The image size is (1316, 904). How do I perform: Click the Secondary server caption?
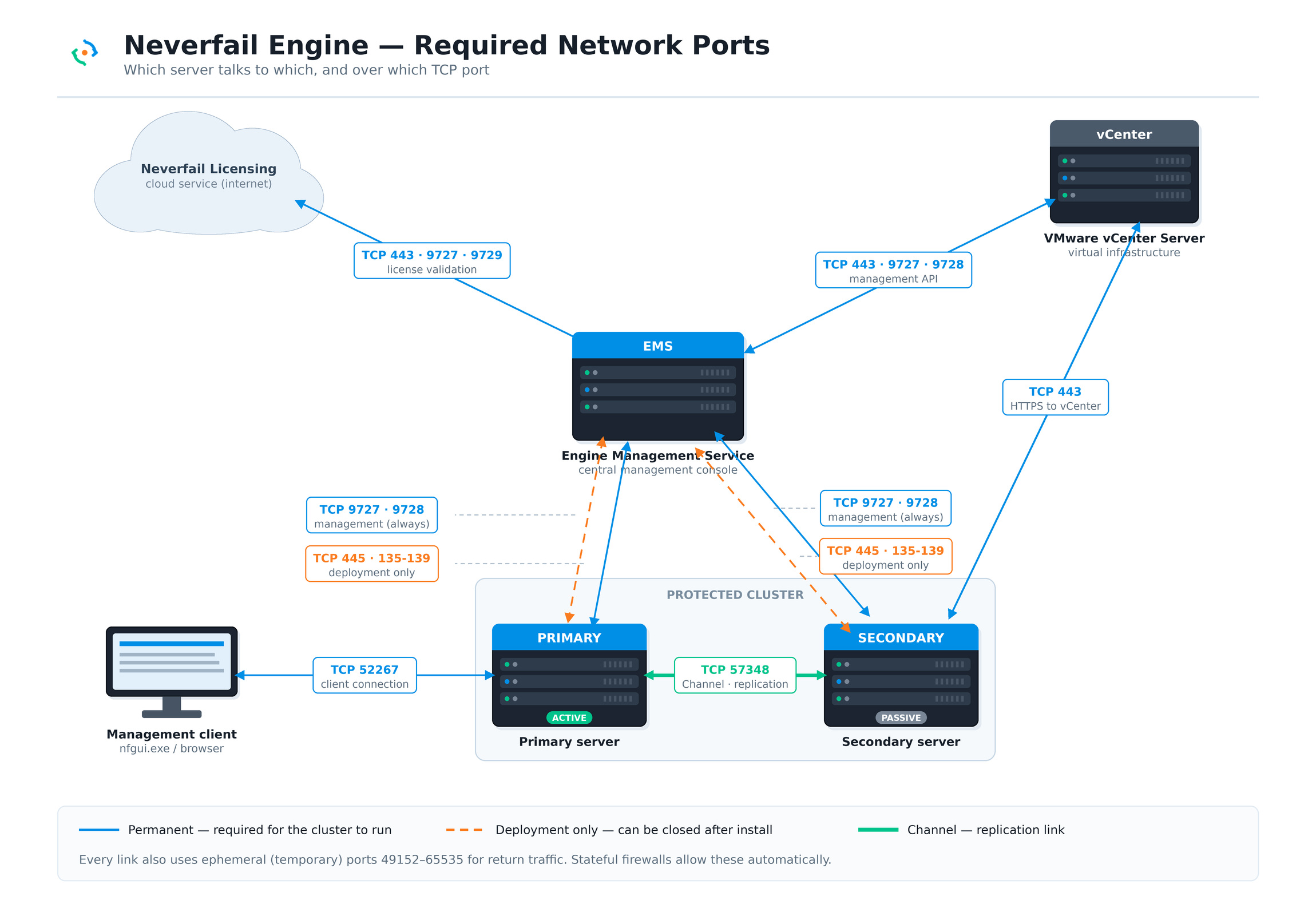[x=901, y=742]
